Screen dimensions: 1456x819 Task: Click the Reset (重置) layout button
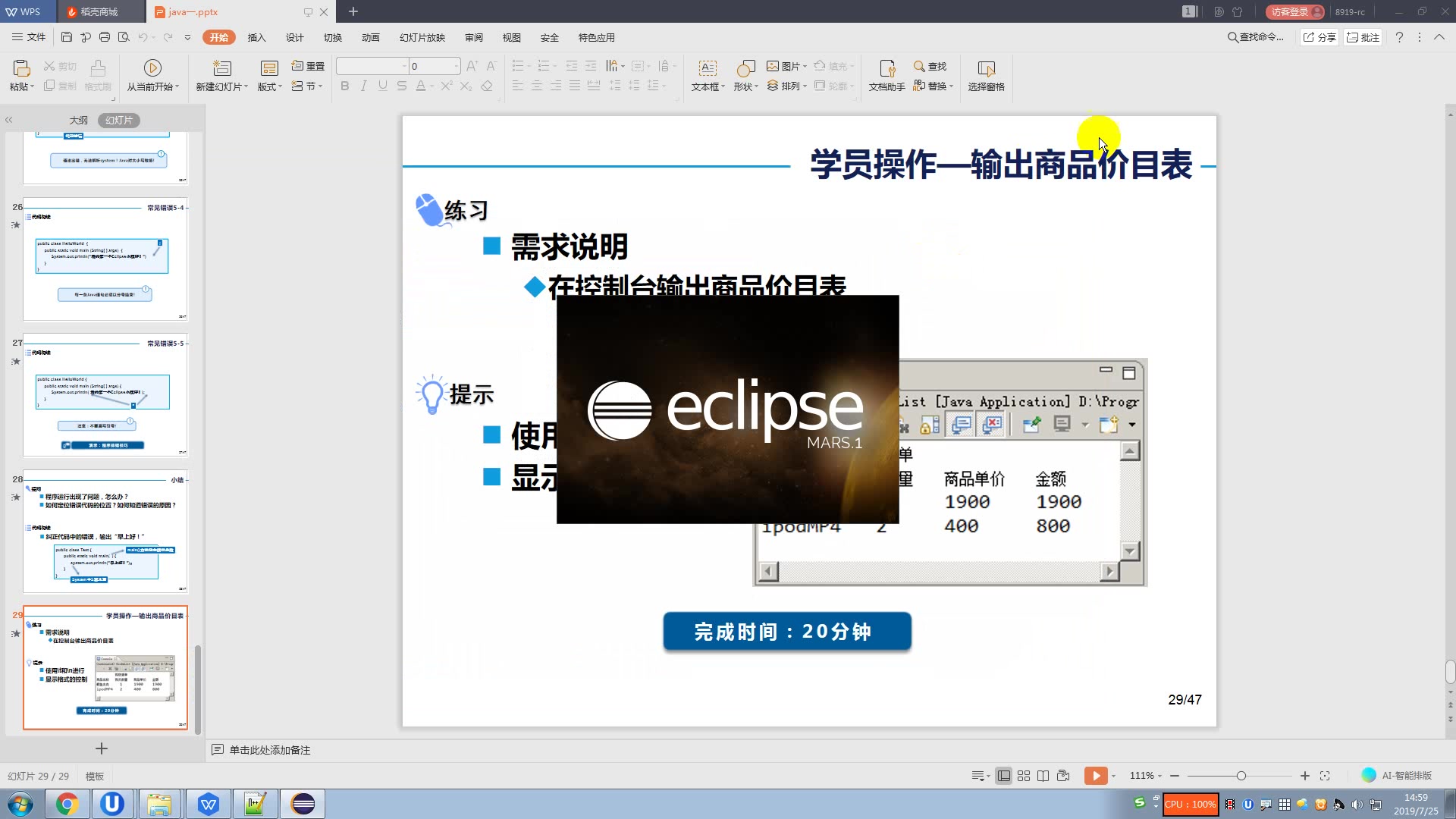(x=308, y=66)
